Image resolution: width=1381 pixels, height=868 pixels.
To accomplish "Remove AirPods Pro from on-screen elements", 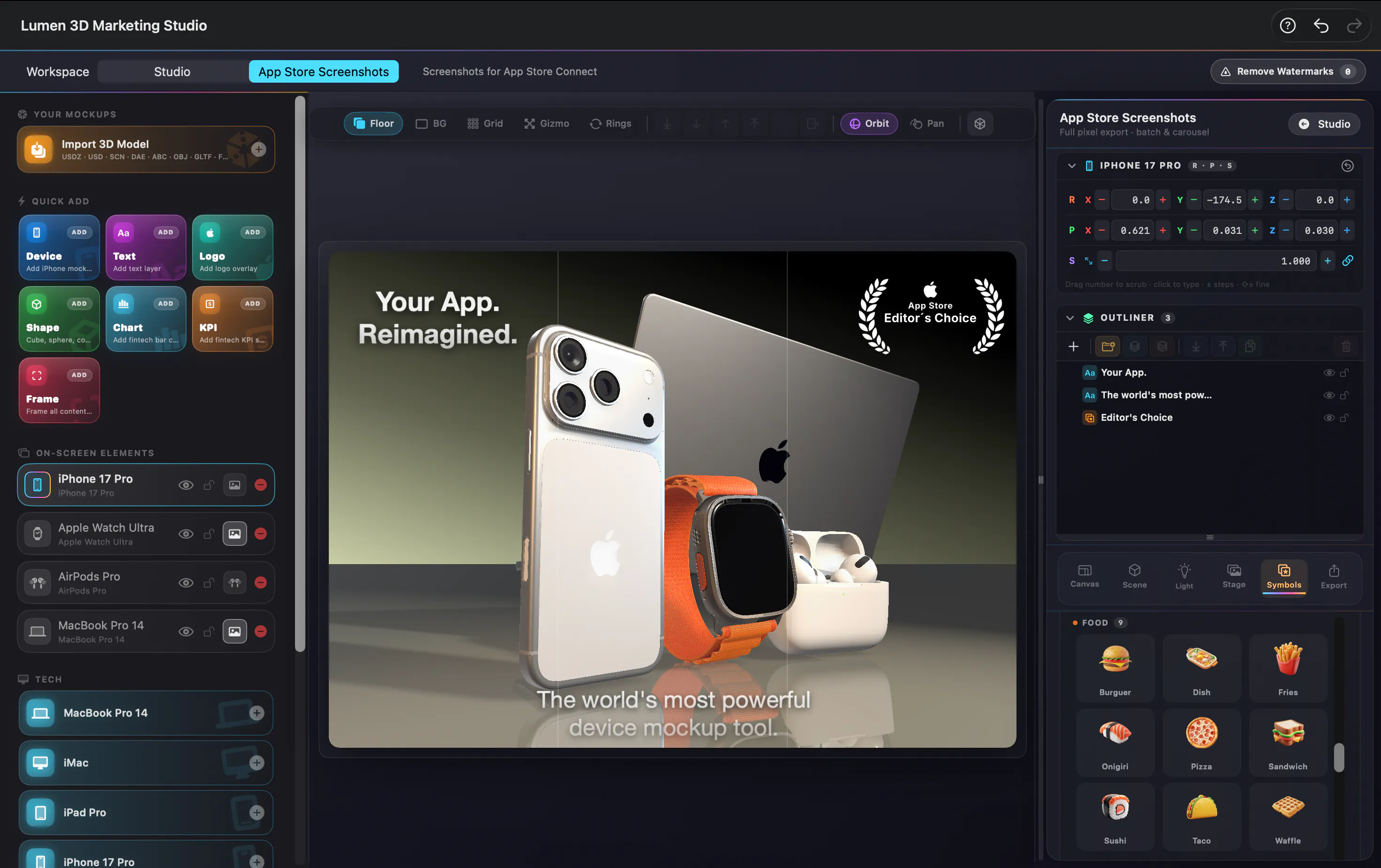I will click(260, 582).
